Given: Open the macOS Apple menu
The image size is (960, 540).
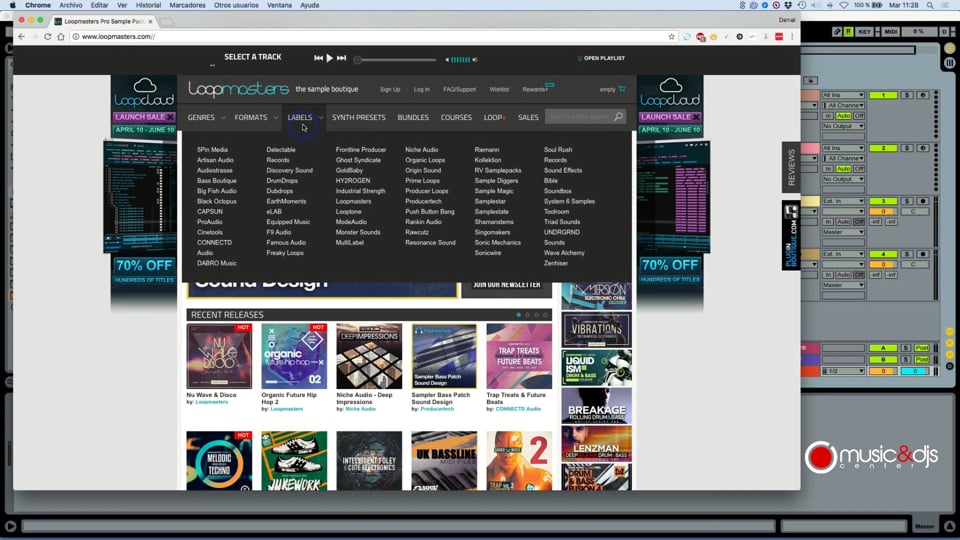Looking at the screenshot, I should coord(12,5).
